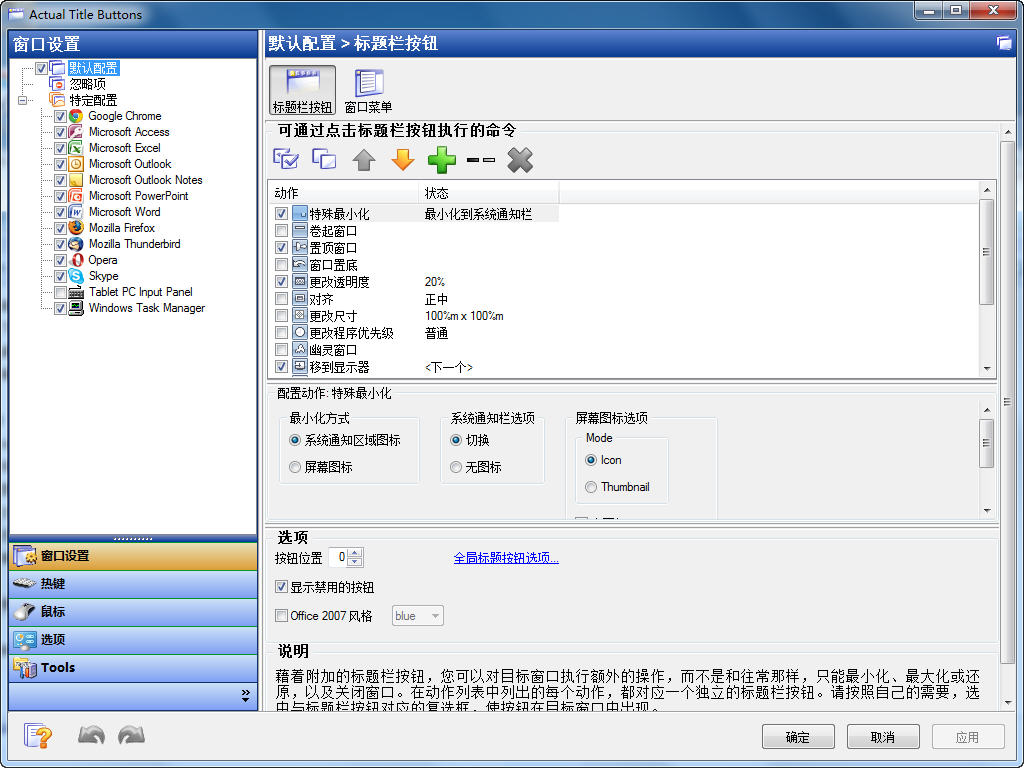Enable the 卷起窗口 action checkbox
Image resolution: width=1024 pixels, height=768 pixels.
tap(283, 229)
